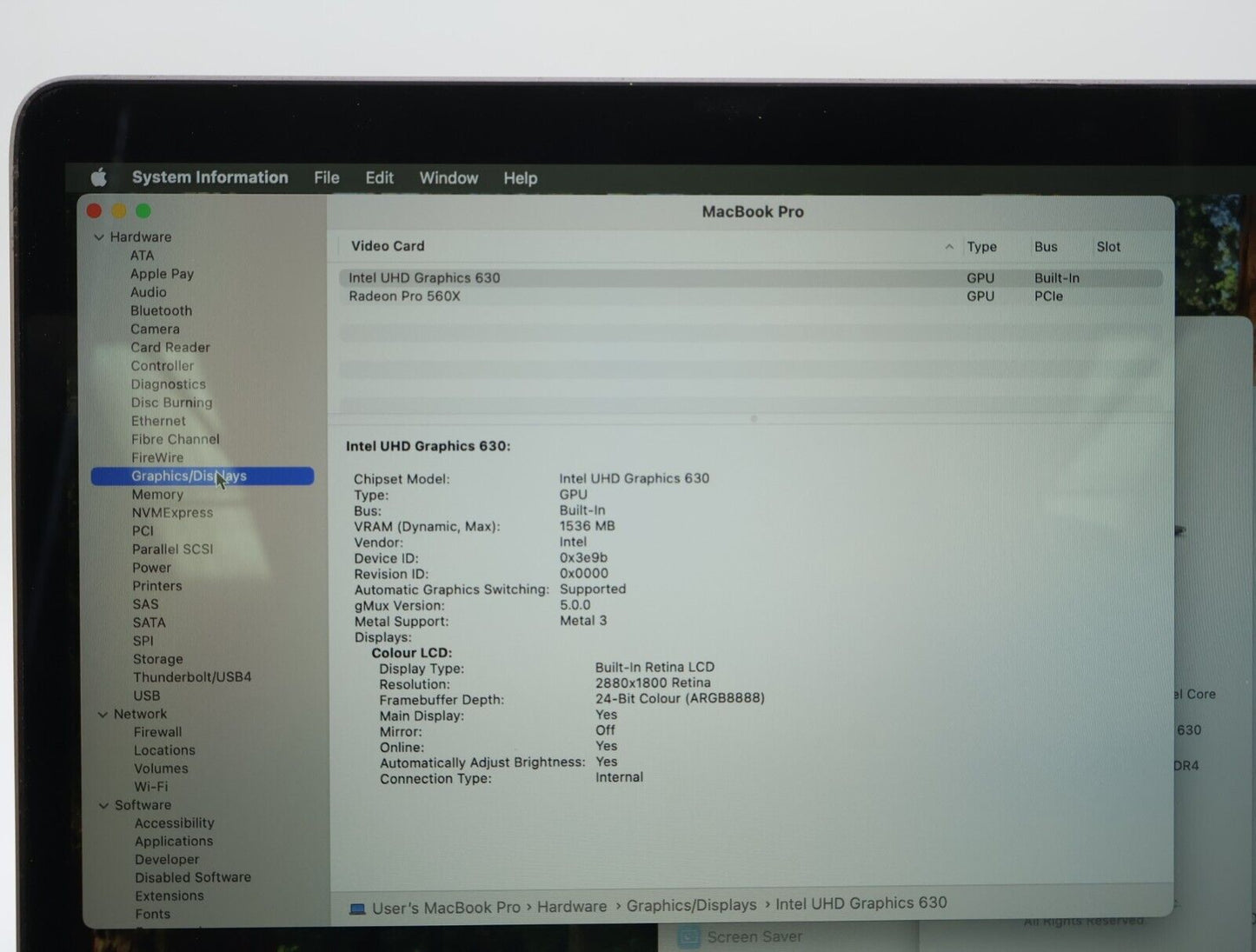
Task: Select Audio in the sidebar
Action: pyautogui.click(x=148, y=292)
